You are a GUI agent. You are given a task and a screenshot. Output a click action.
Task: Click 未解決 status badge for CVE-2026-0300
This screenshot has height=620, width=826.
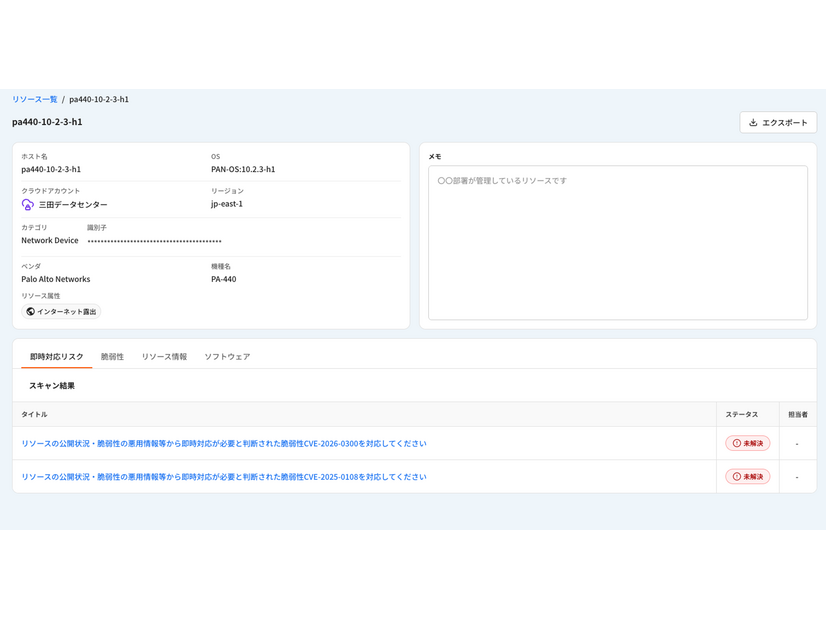748,443
